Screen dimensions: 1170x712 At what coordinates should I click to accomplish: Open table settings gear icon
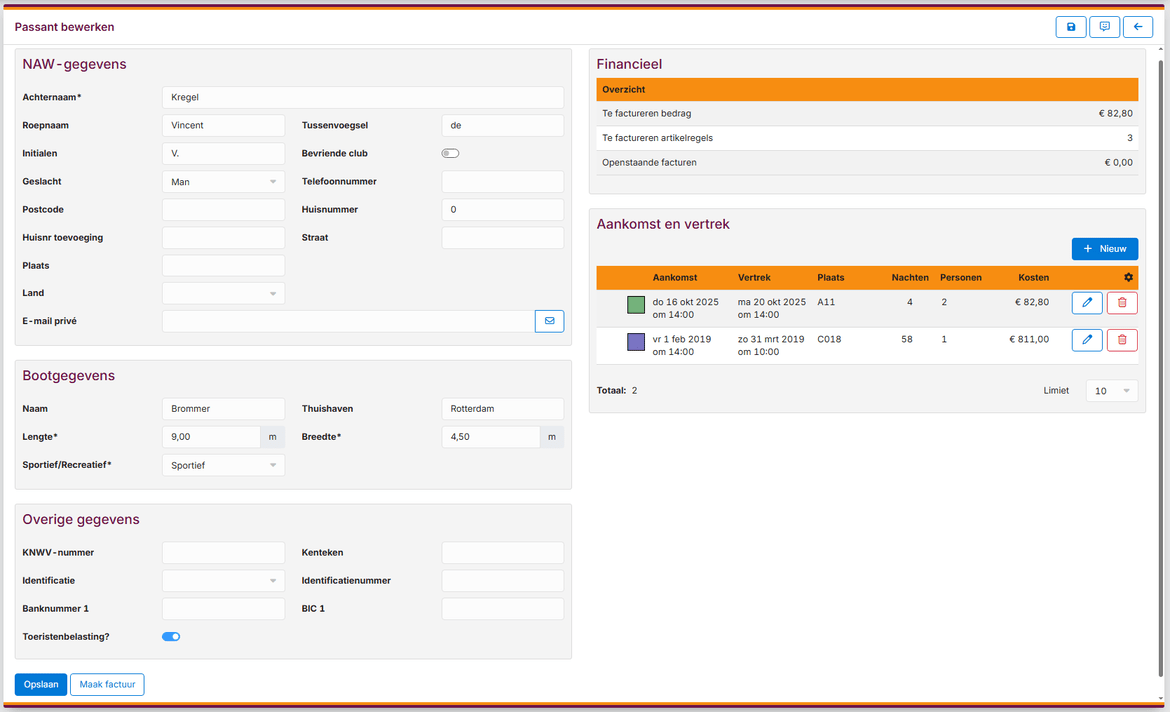[1128, 277]
